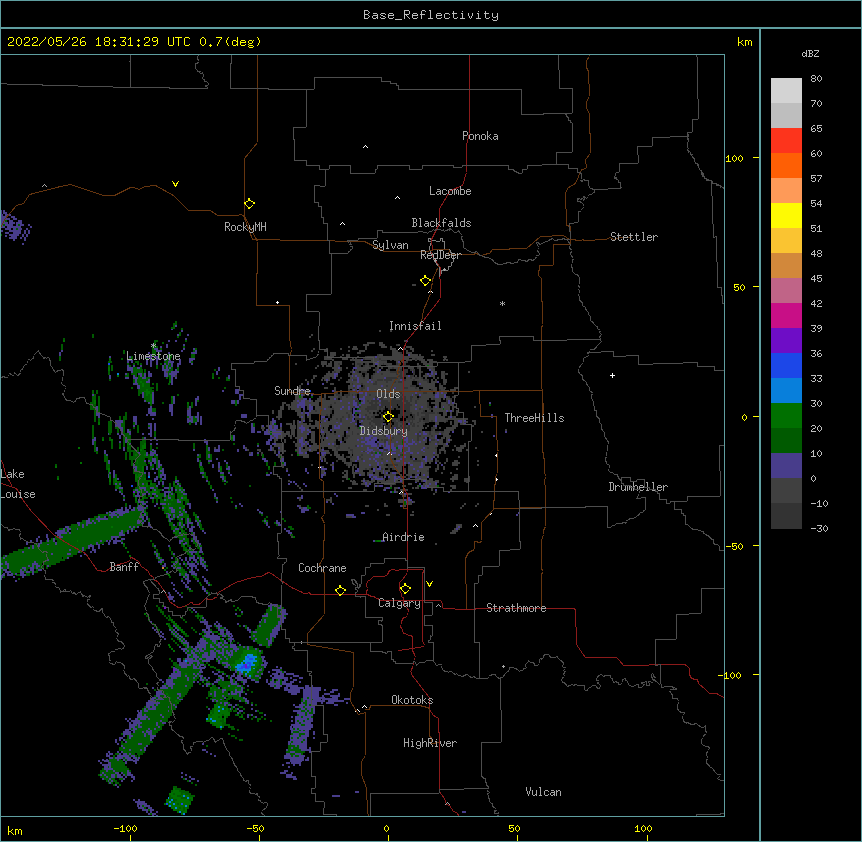Click the Airdrie city label
This screenshot has width=862, height=842.
coord(403,537)
